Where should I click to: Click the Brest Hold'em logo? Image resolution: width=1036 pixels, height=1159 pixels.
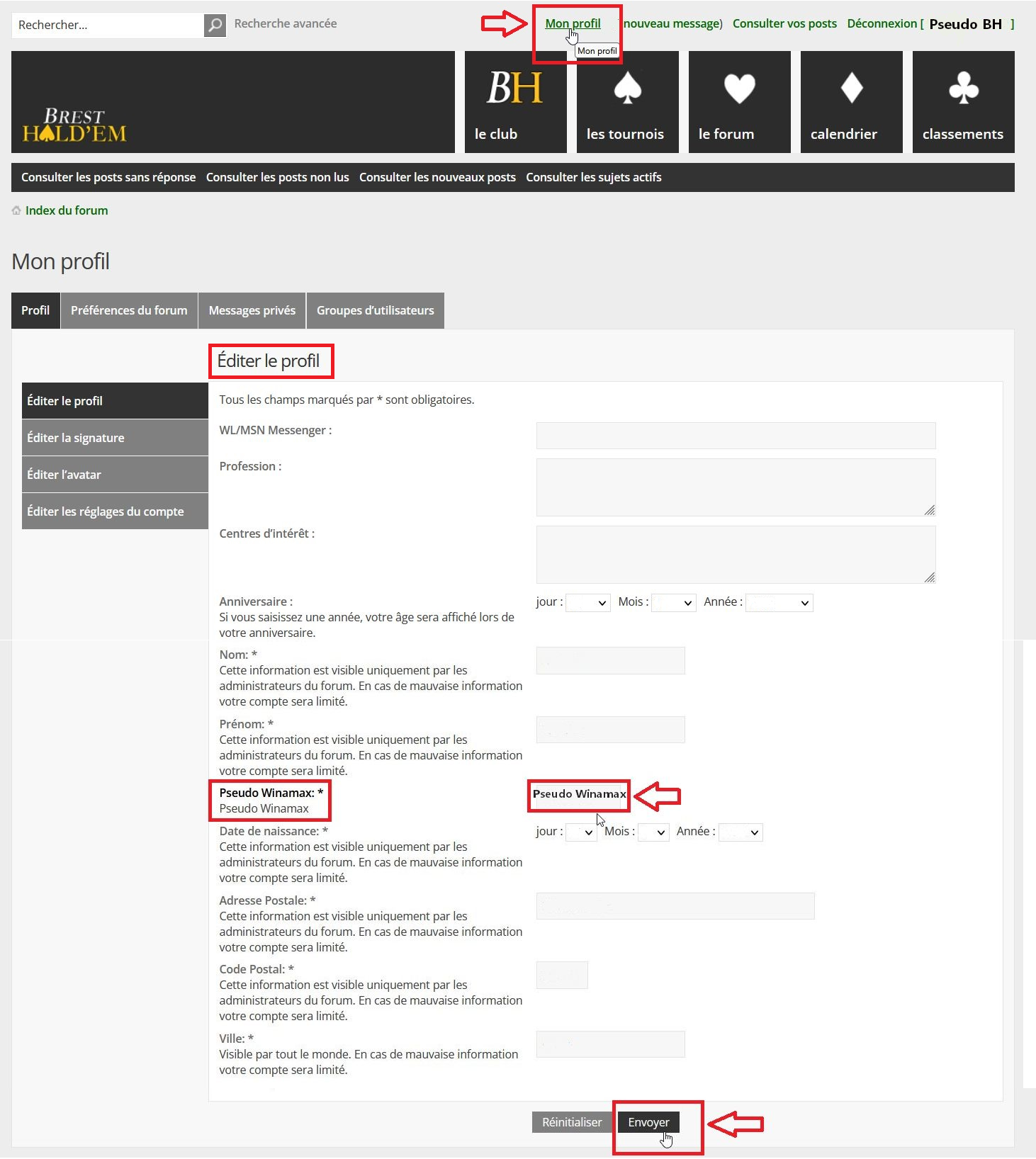point(74,125)
